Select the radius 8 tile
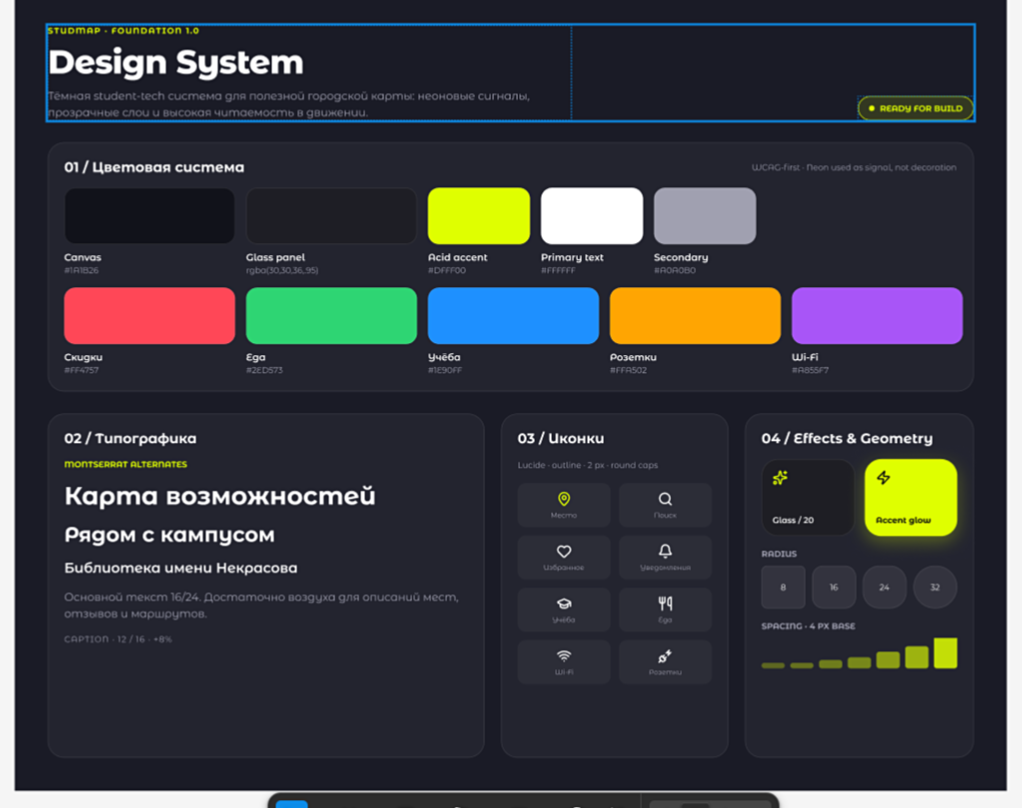Viewport: 1022px width, 808px height. 783,587
